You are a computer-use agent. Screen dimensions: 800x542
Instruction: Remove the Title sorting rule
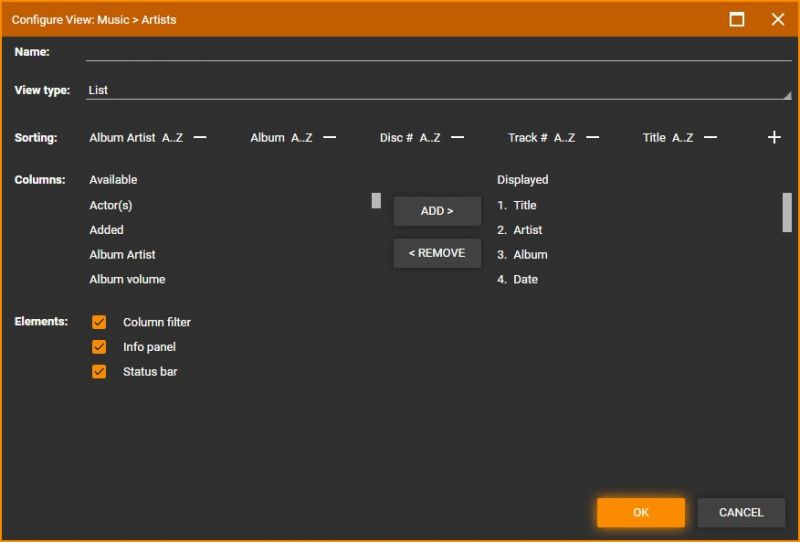point(710,137)
